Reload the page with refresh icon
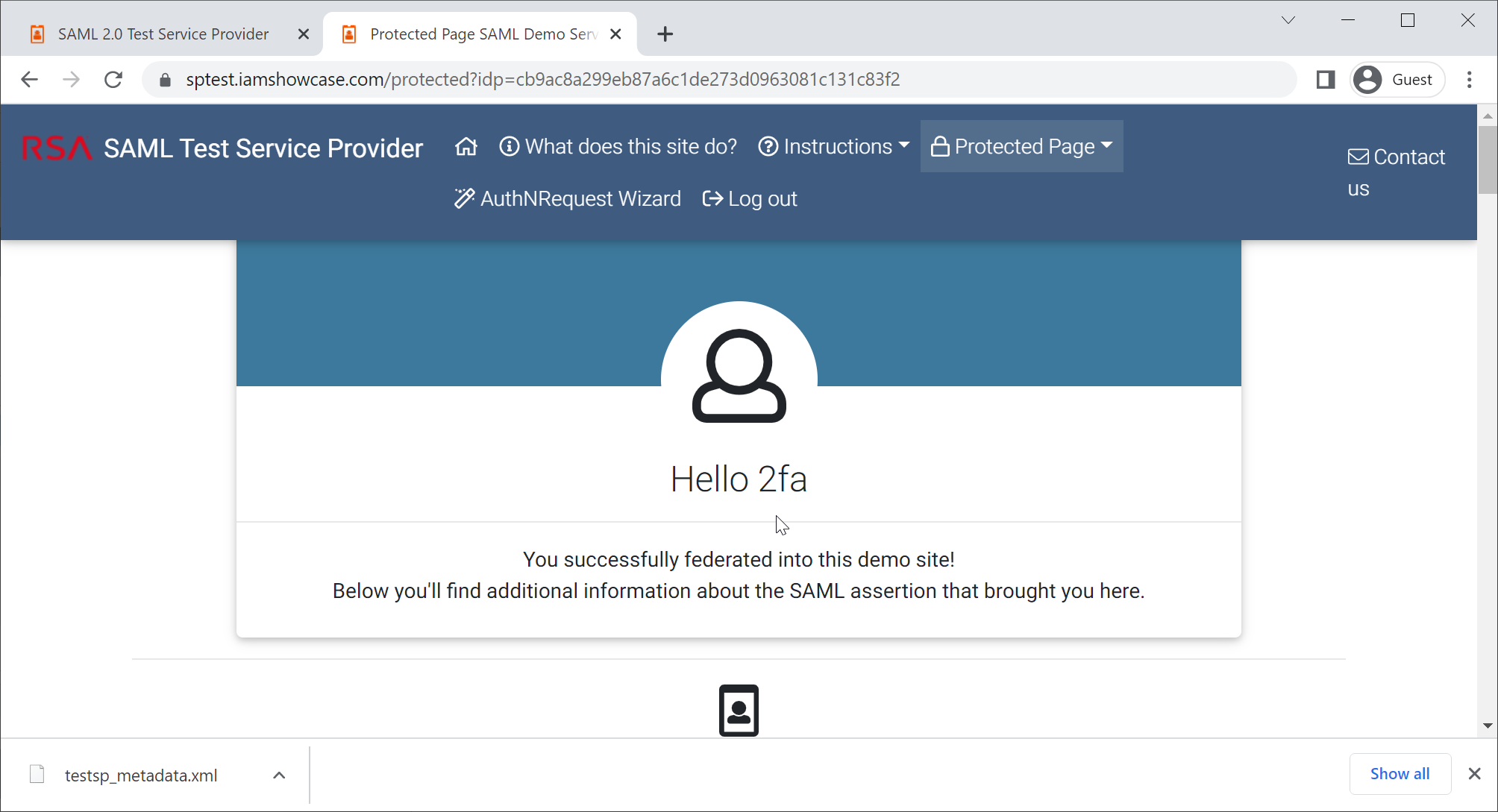This screenshot has height=812, width=1498. tap(113, 80)
